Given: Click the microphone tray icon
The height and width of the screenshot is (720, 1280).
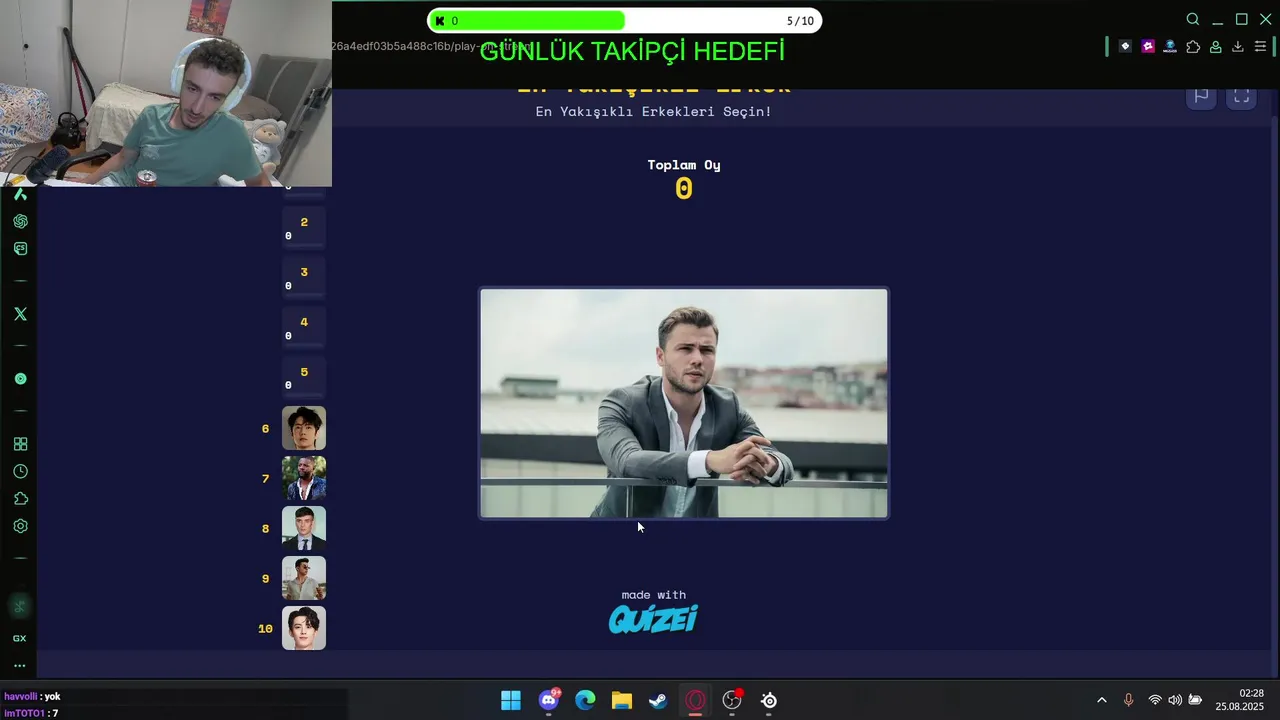Looking at the screenshot, I should 1129,700.
